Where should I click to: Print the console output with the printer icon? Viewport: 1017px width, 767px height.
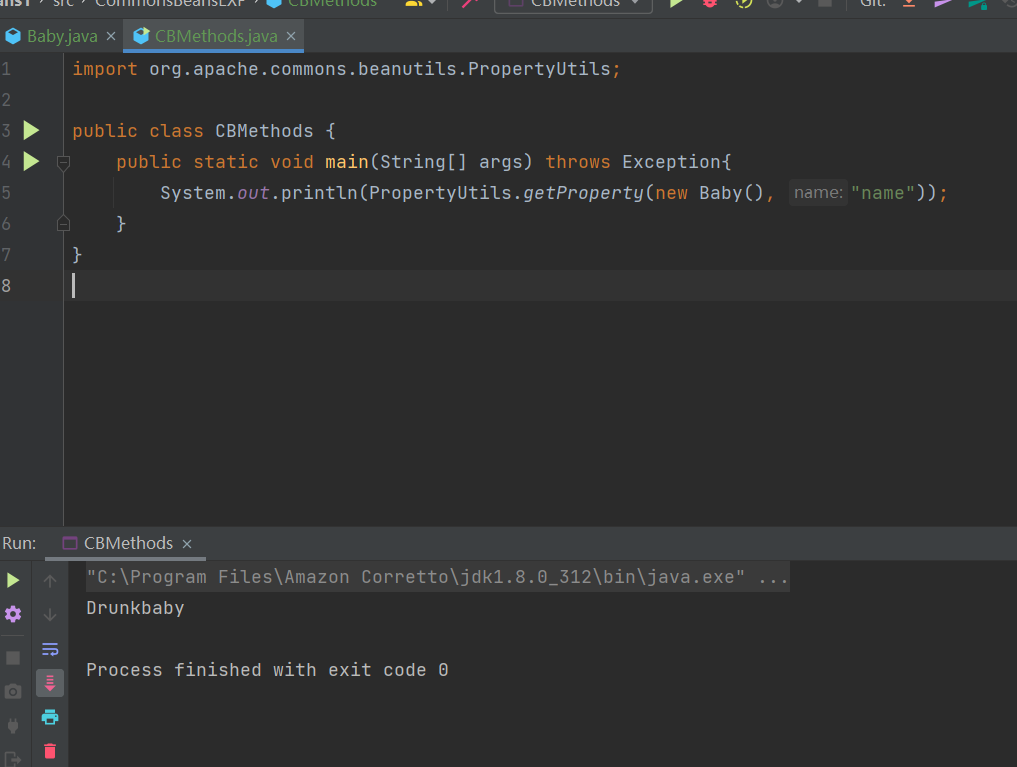click(50, 716)
